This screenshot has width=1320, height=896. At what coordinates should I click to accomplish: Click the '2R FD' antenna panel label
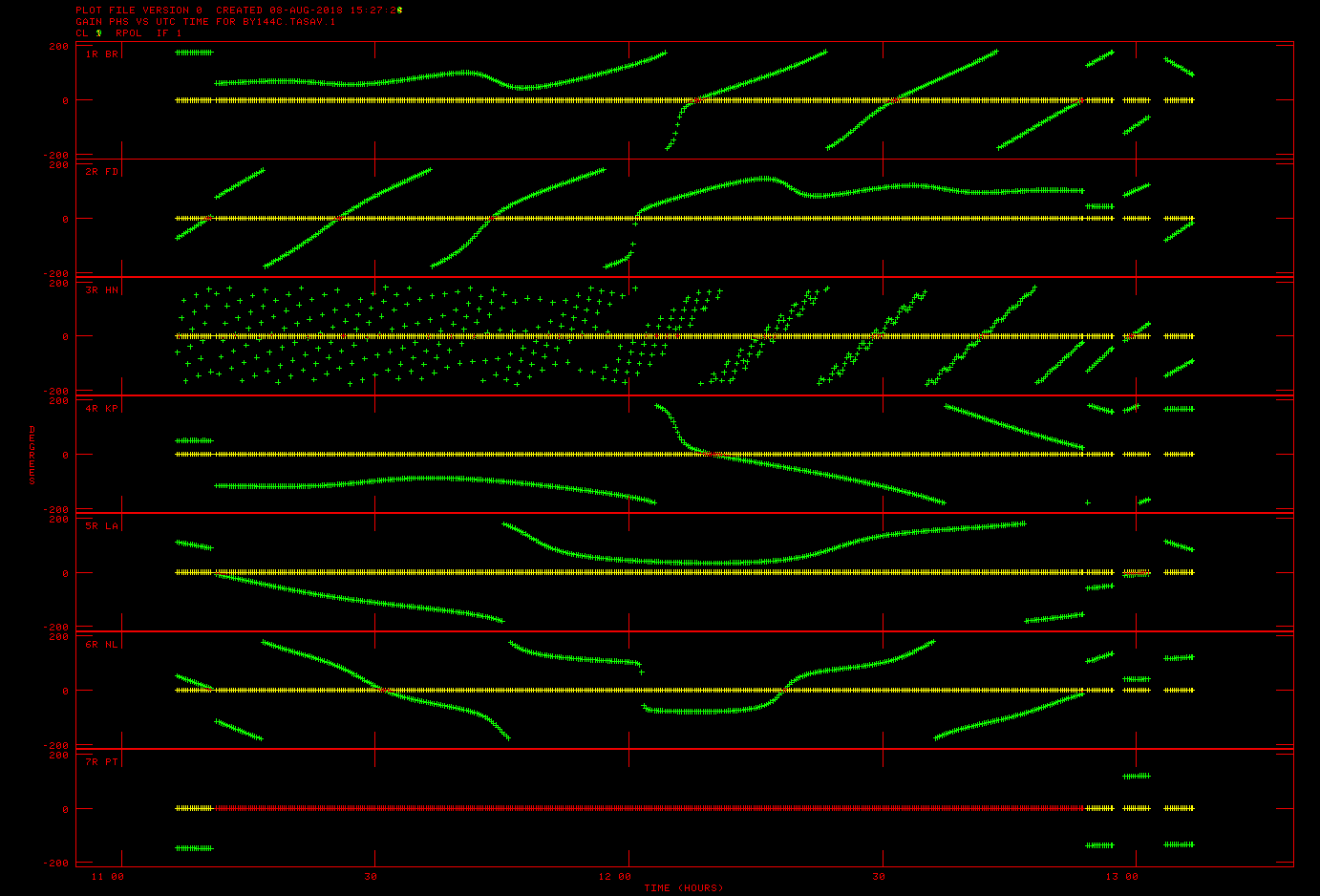click(x=101, y=172)
